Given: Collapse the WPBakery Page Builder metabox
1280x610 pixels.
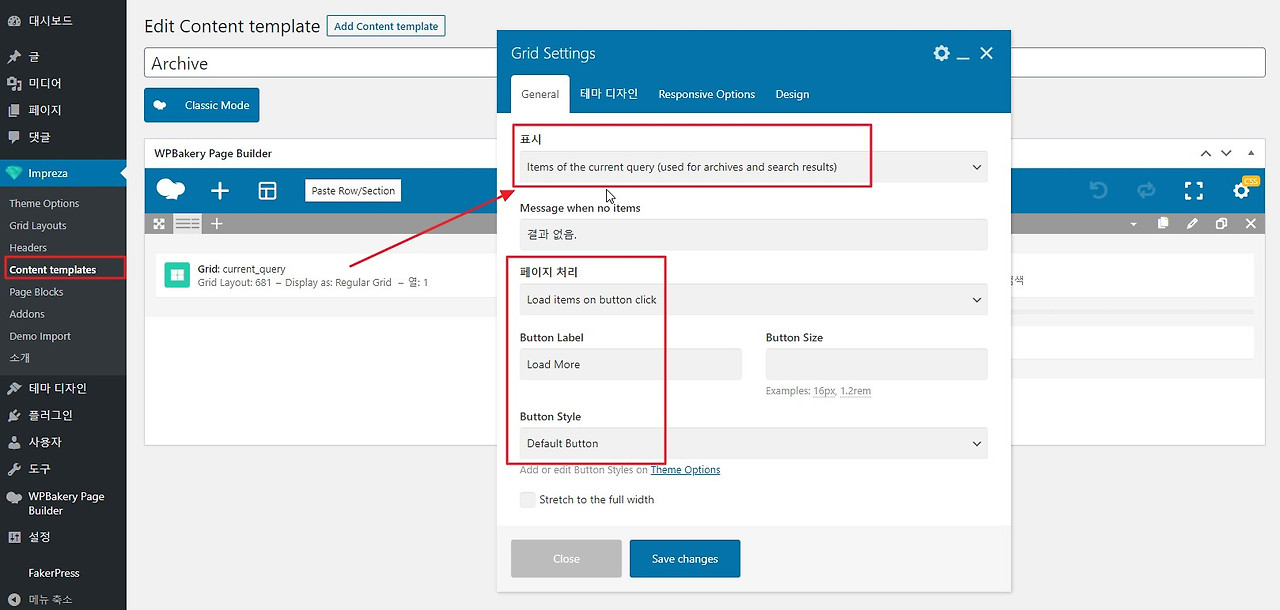Looking at the screenshot, I should (1250, 153).
